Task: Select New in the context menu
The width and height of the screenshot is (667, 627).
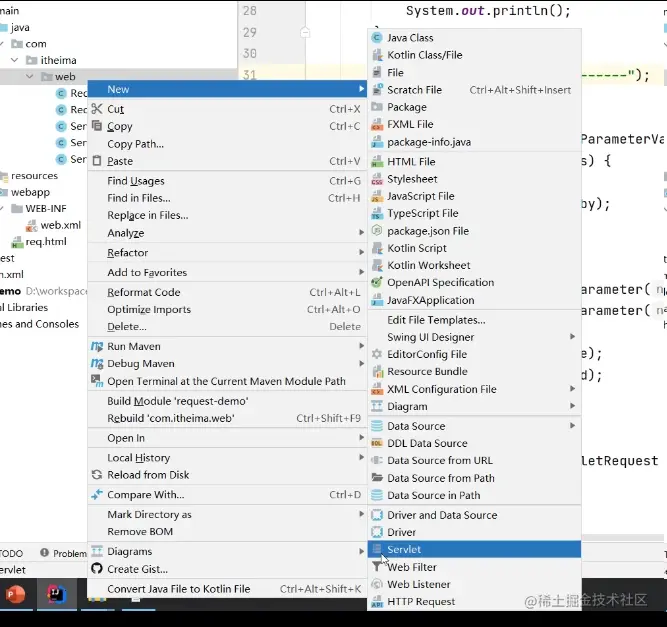Action: click(227, 89)
